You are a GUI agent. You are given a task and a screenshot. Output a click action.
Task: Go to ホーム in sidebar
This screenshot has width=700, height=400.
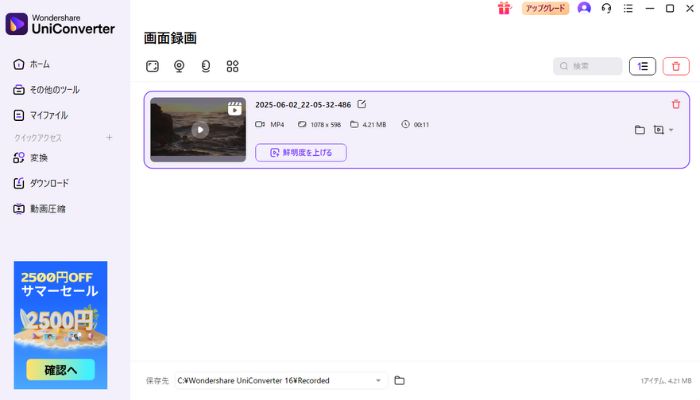pos(31,64)
